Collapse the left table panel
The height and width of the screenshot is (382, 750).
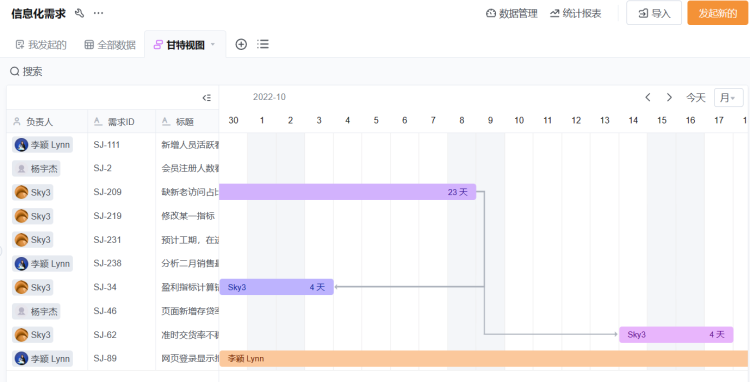207,98
